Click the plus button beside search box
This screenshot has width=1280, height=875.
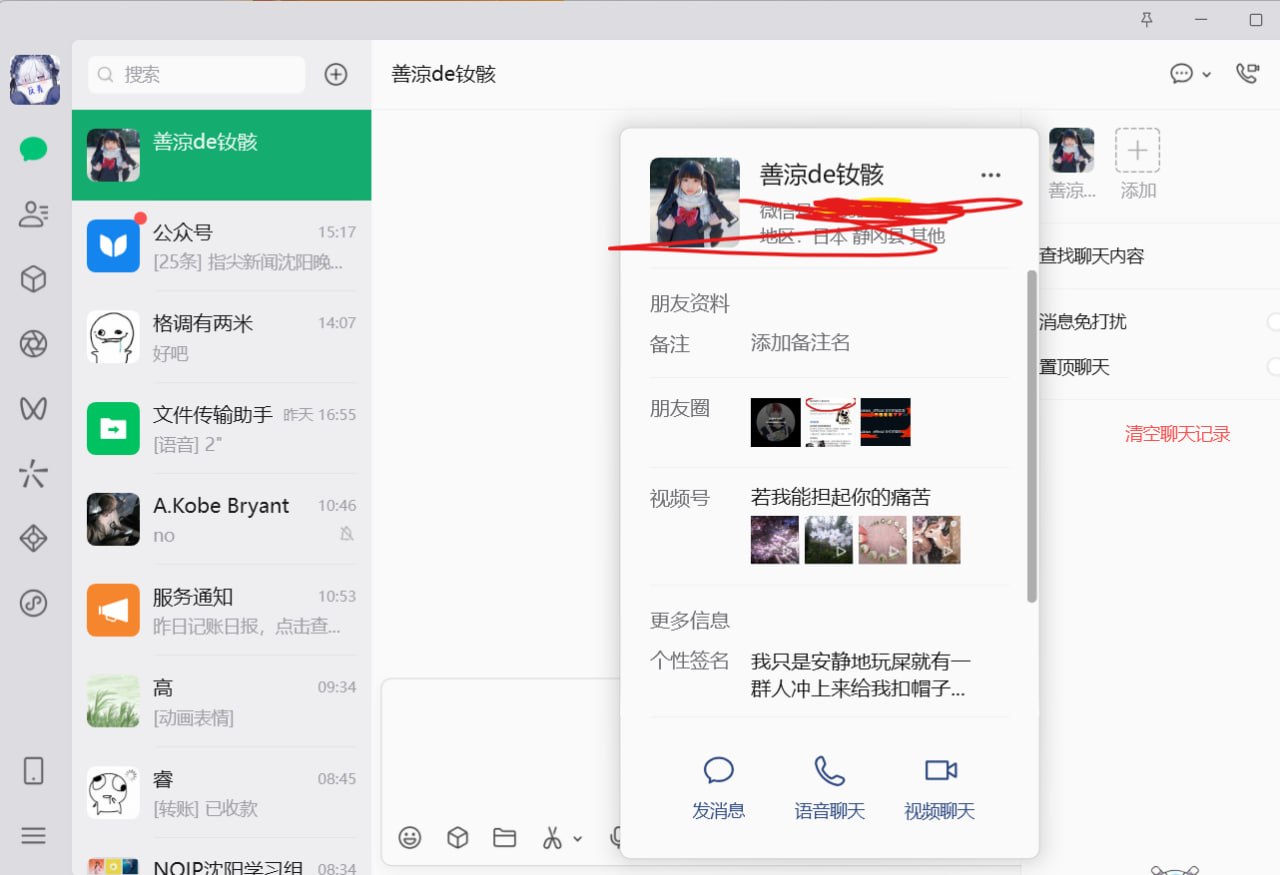[x=336, y=74]
